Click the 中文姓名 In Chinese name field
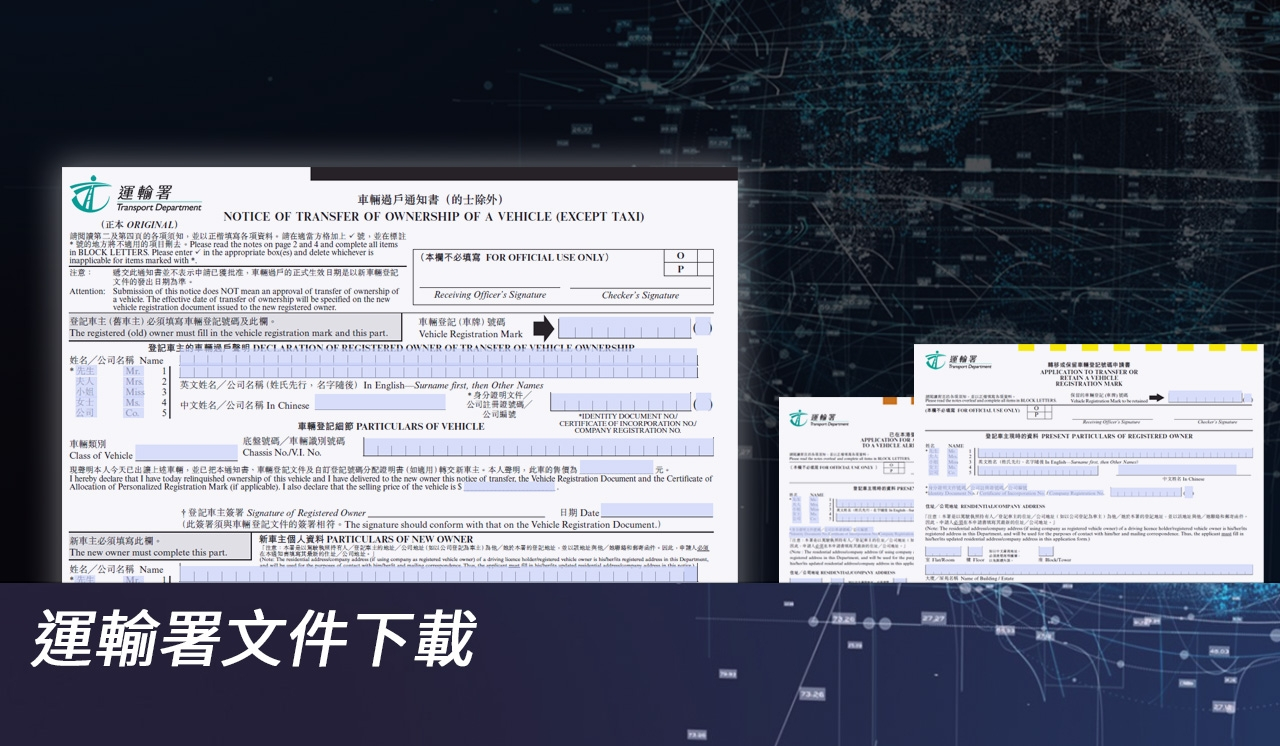Viewport: 1280px width, 746px height. coord(380,403)
